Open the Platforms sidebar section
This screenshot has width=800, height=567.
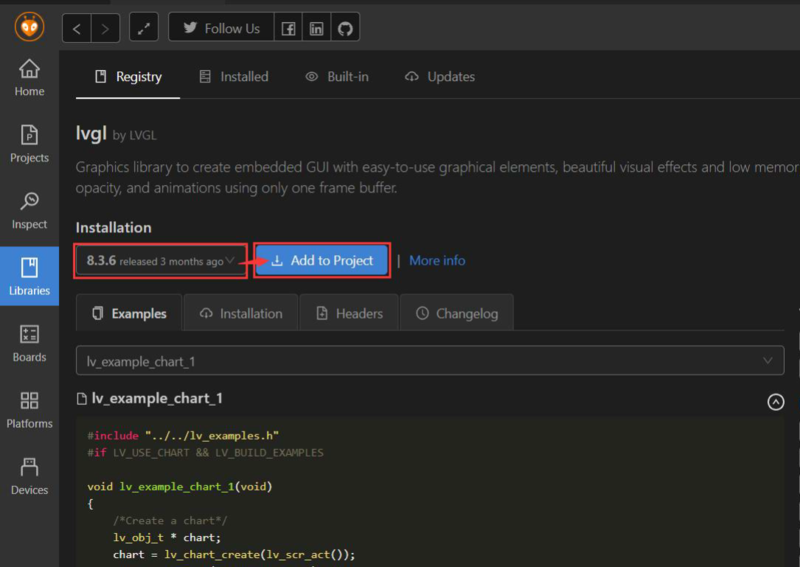coord(29,410)
